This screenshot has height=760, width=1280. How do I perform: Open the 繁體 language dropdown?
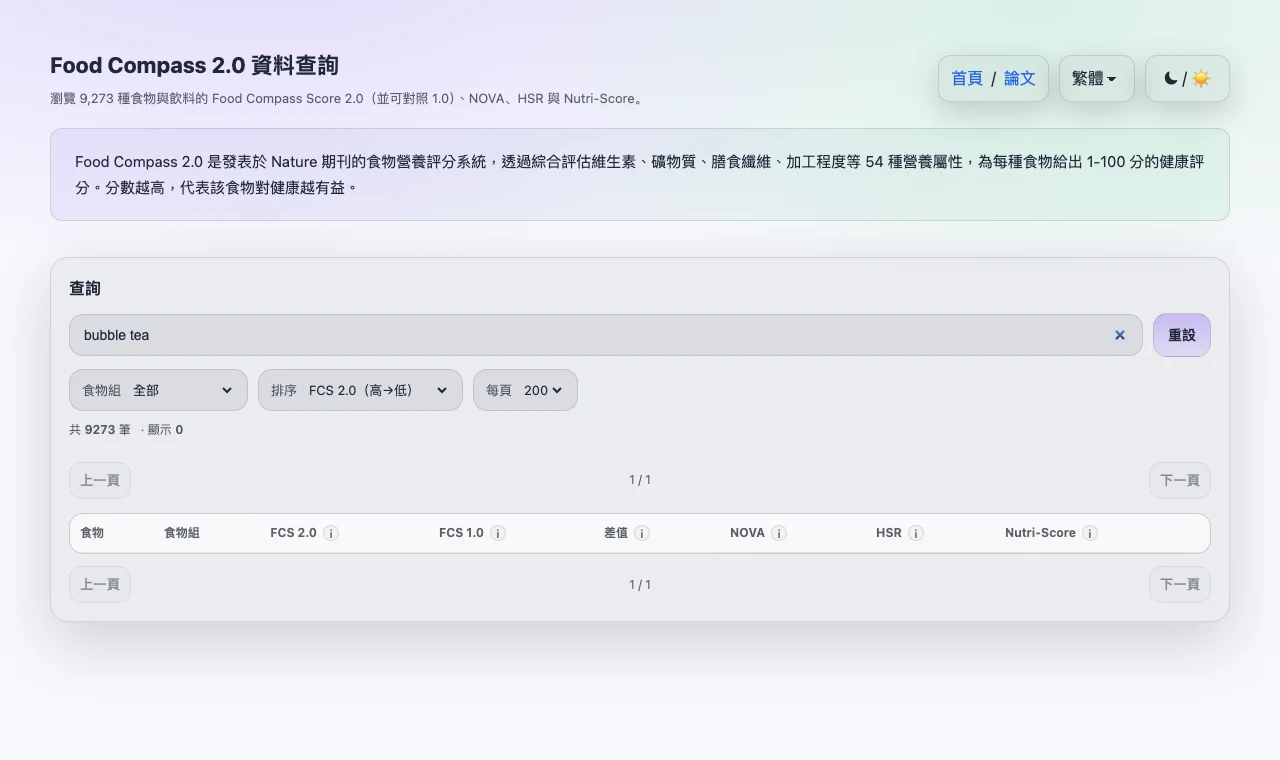[x=1096, y=78]
